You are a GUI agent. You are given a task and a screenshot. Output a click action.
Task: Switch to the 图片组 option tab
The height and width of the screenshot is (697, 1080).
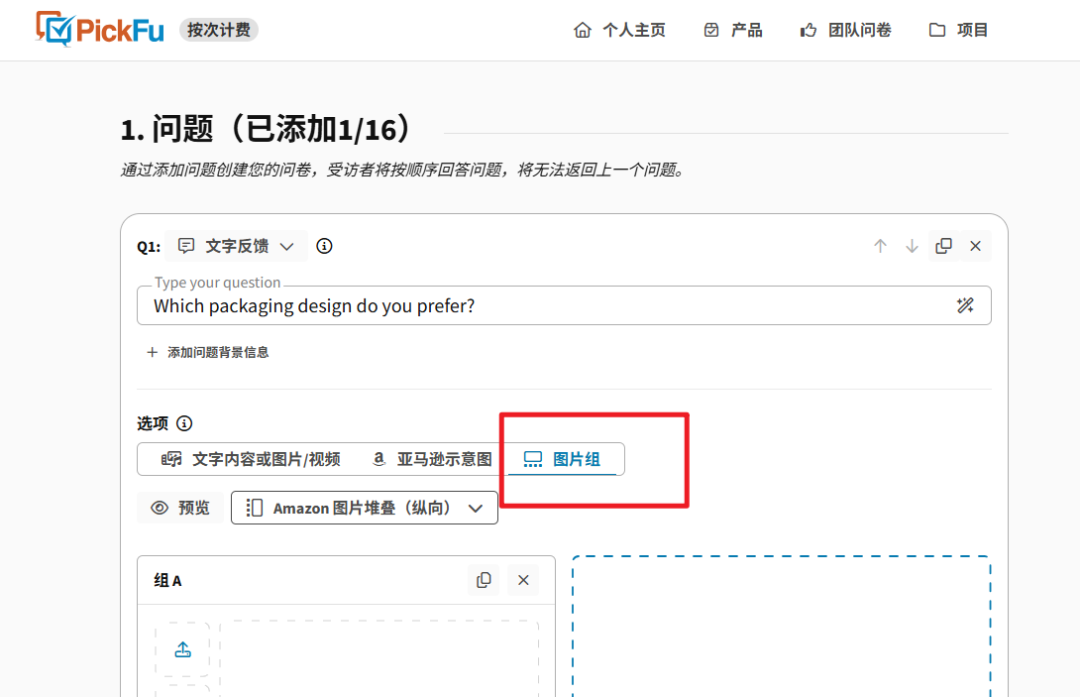point(563,458)
